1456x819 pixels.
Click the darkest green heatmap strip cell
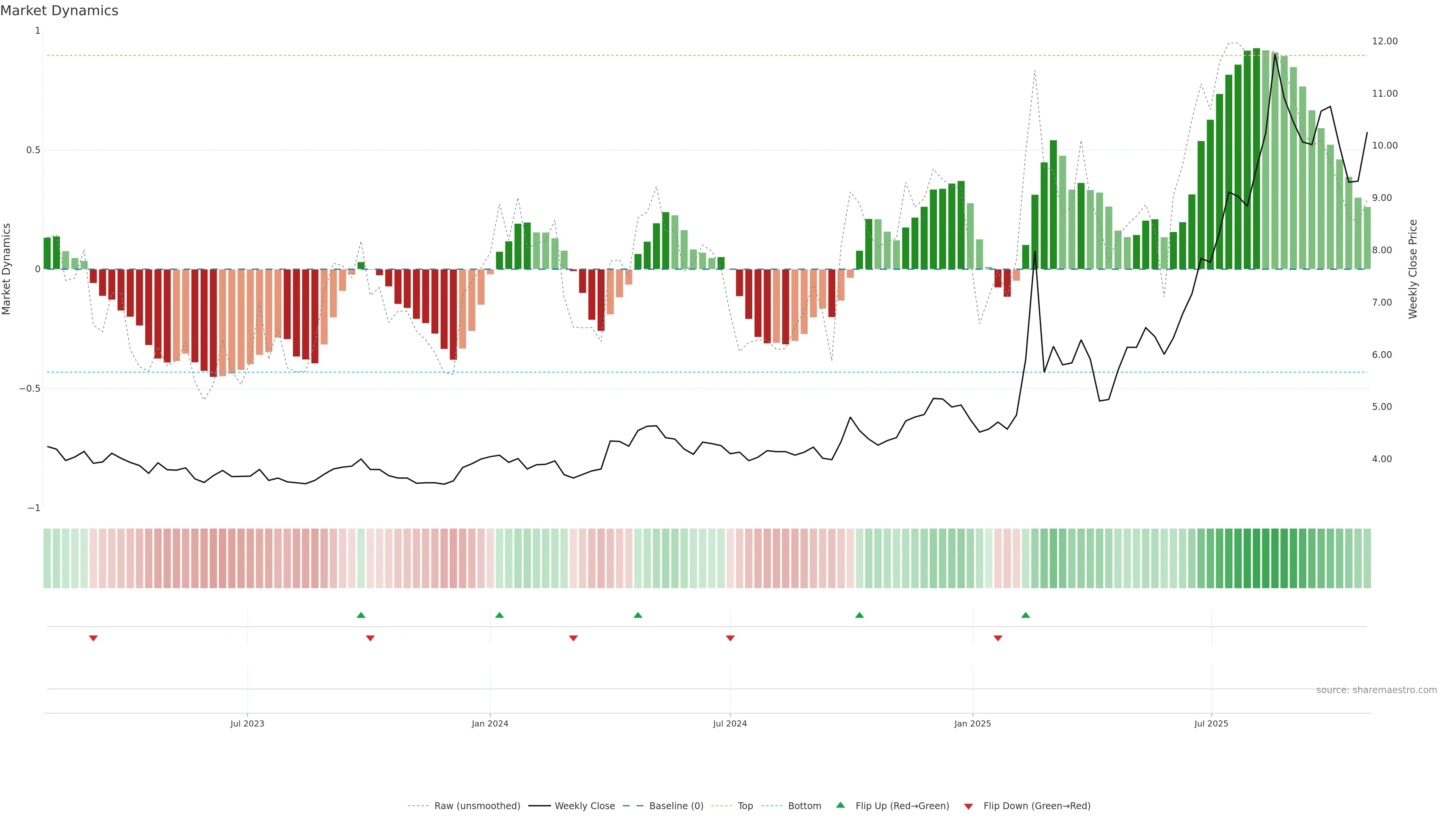[1256, 559]
